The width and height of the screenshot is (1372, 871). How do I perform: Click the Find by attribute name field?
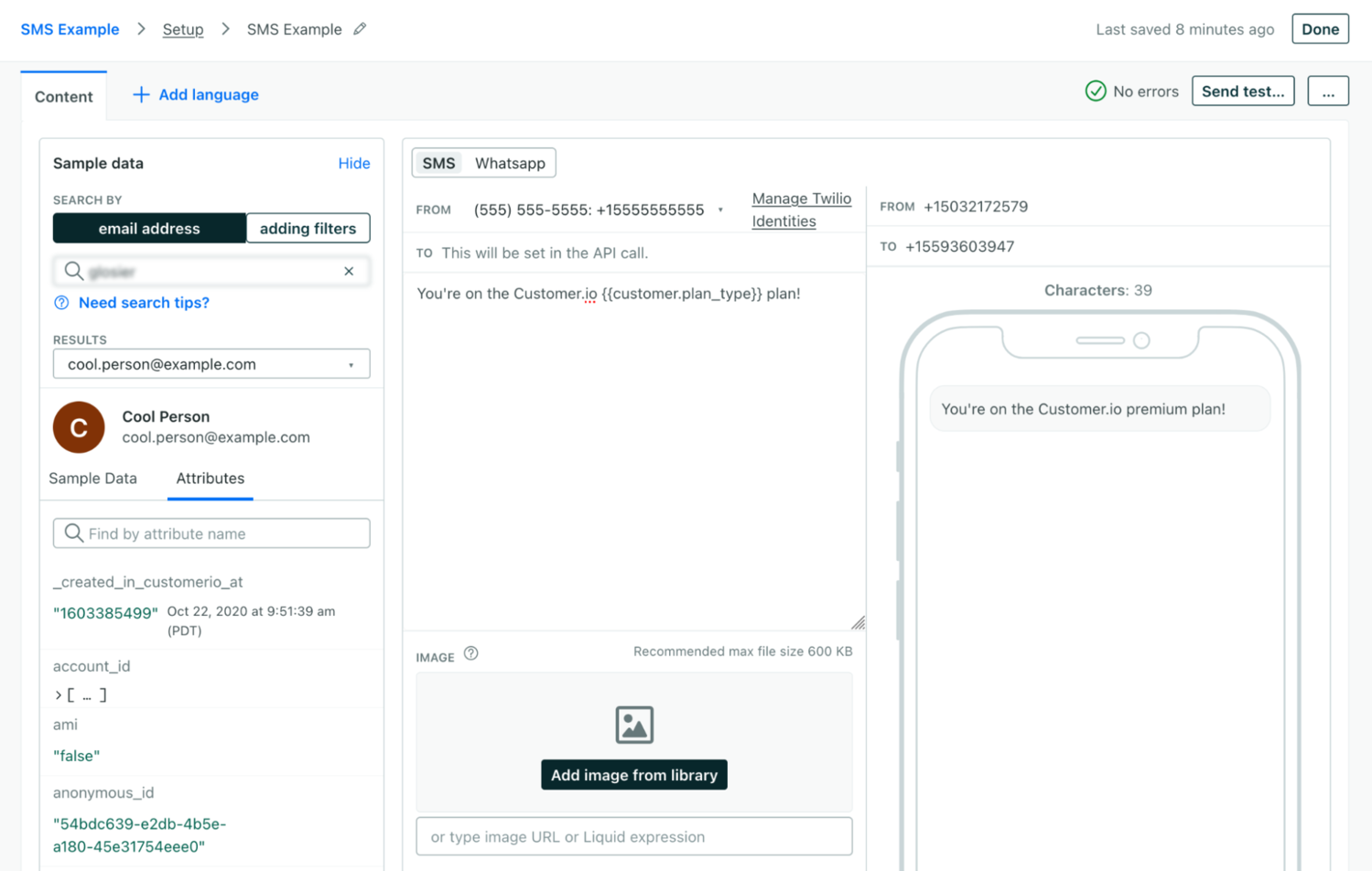[211, 533]
